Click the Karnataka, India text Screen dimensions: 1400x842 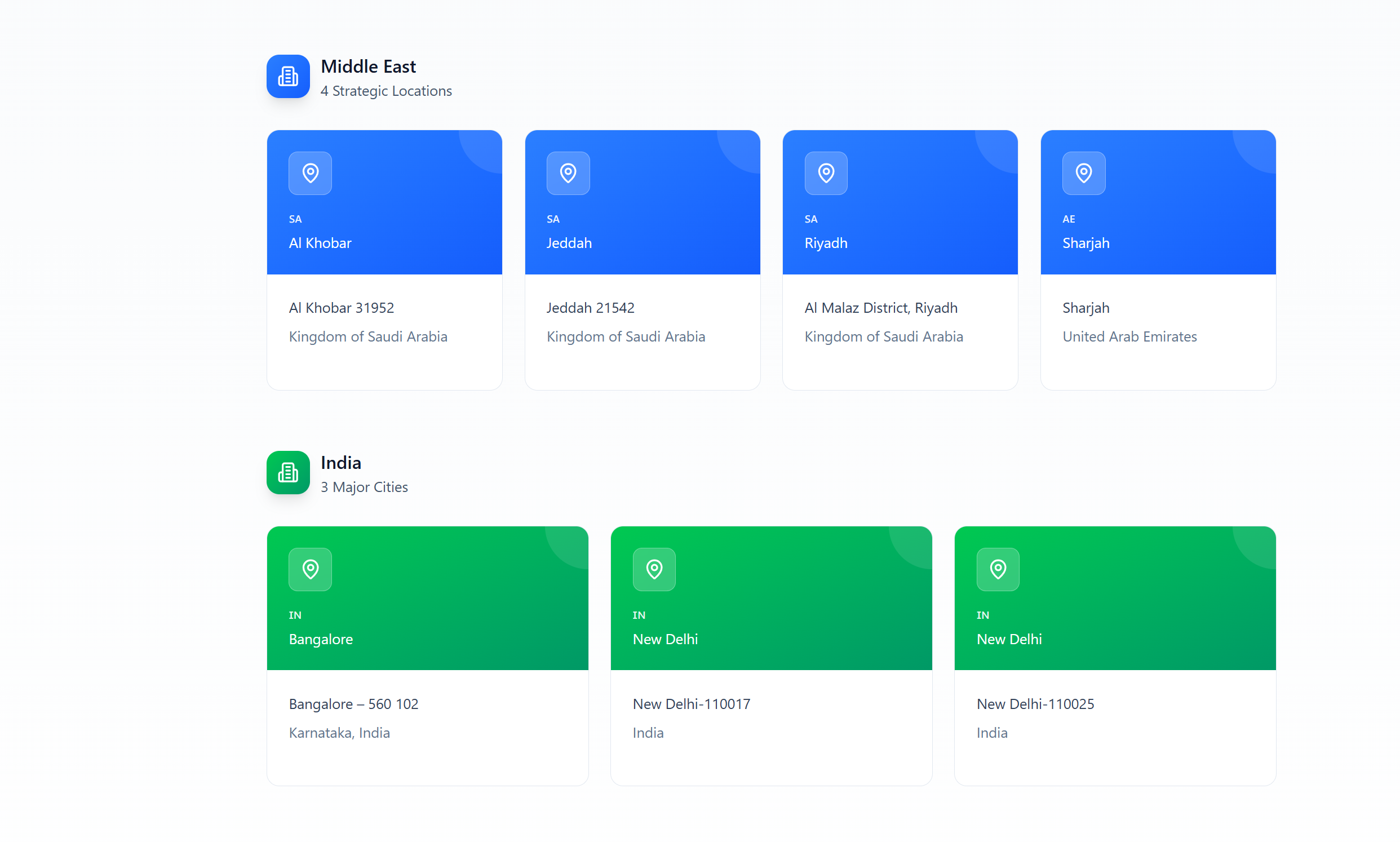pyautogui.click(x=339, y=733)
